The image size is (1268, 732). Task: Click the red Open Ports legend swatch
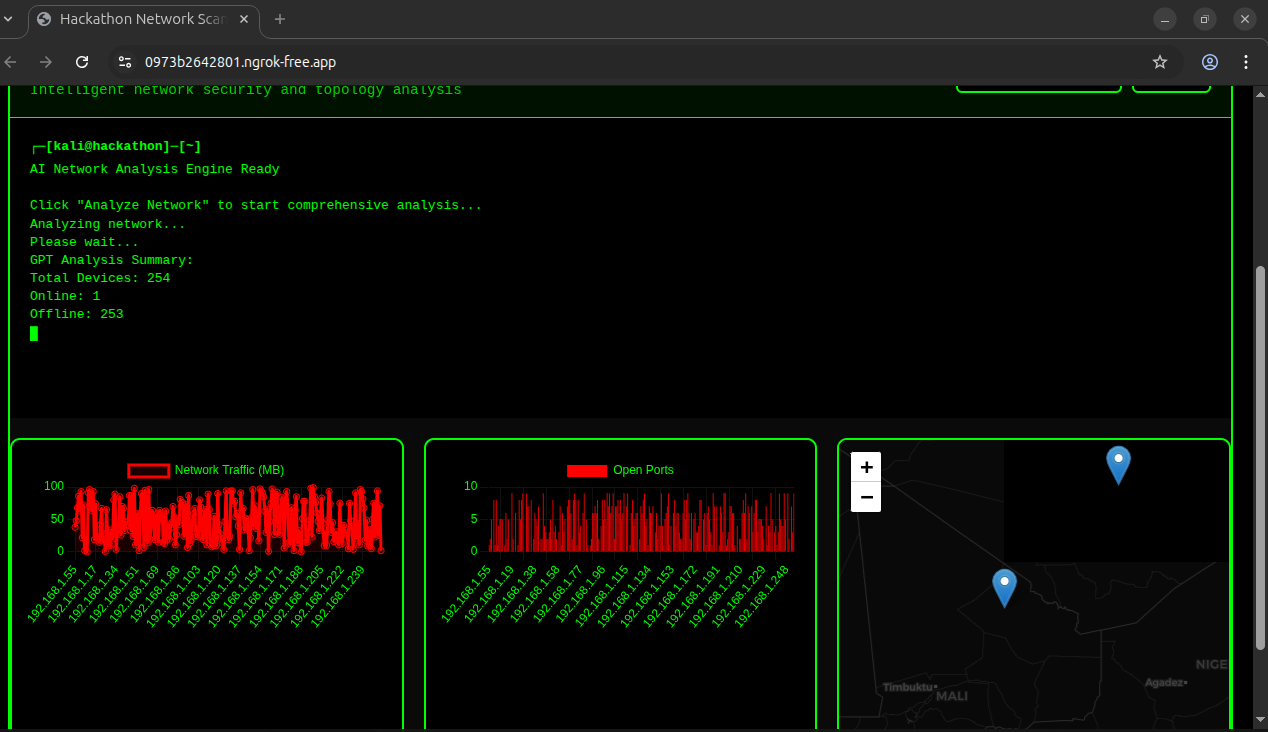pyautogui.click(x=587, y=470)
